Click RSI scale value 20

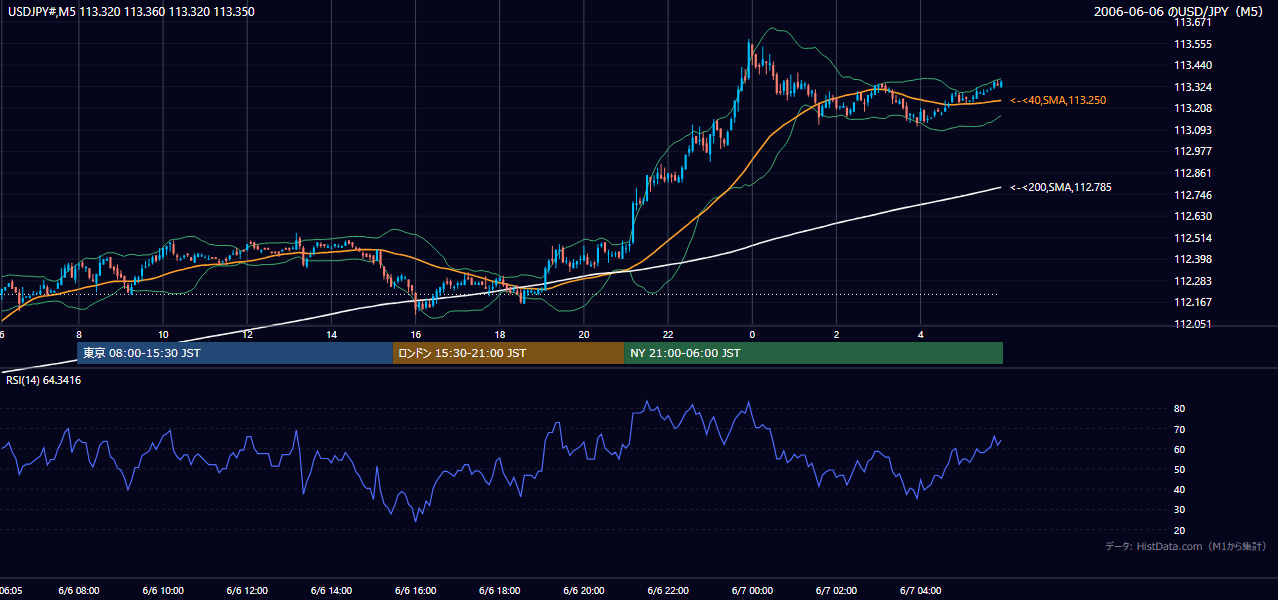click(1179, 530)
